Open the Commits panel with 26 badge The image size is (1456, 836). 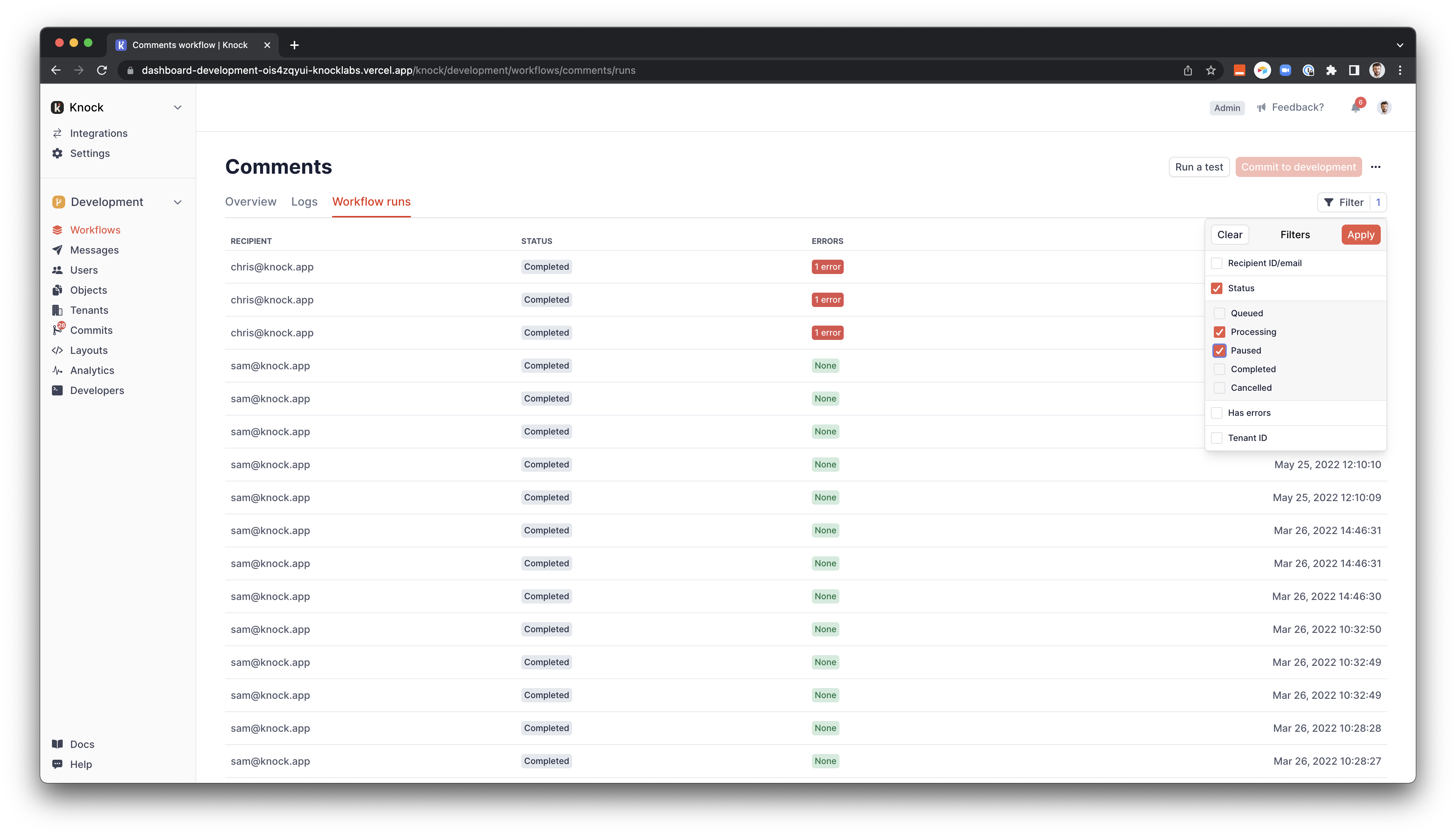[x=91, y=330]
